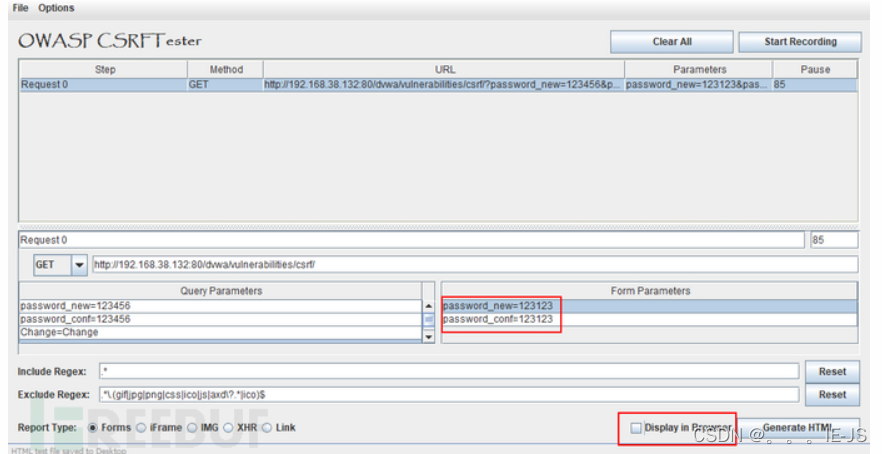Viewport: 882px width, 454px height.
Task: Select form parameter password_new=123123
Action: 650,306
